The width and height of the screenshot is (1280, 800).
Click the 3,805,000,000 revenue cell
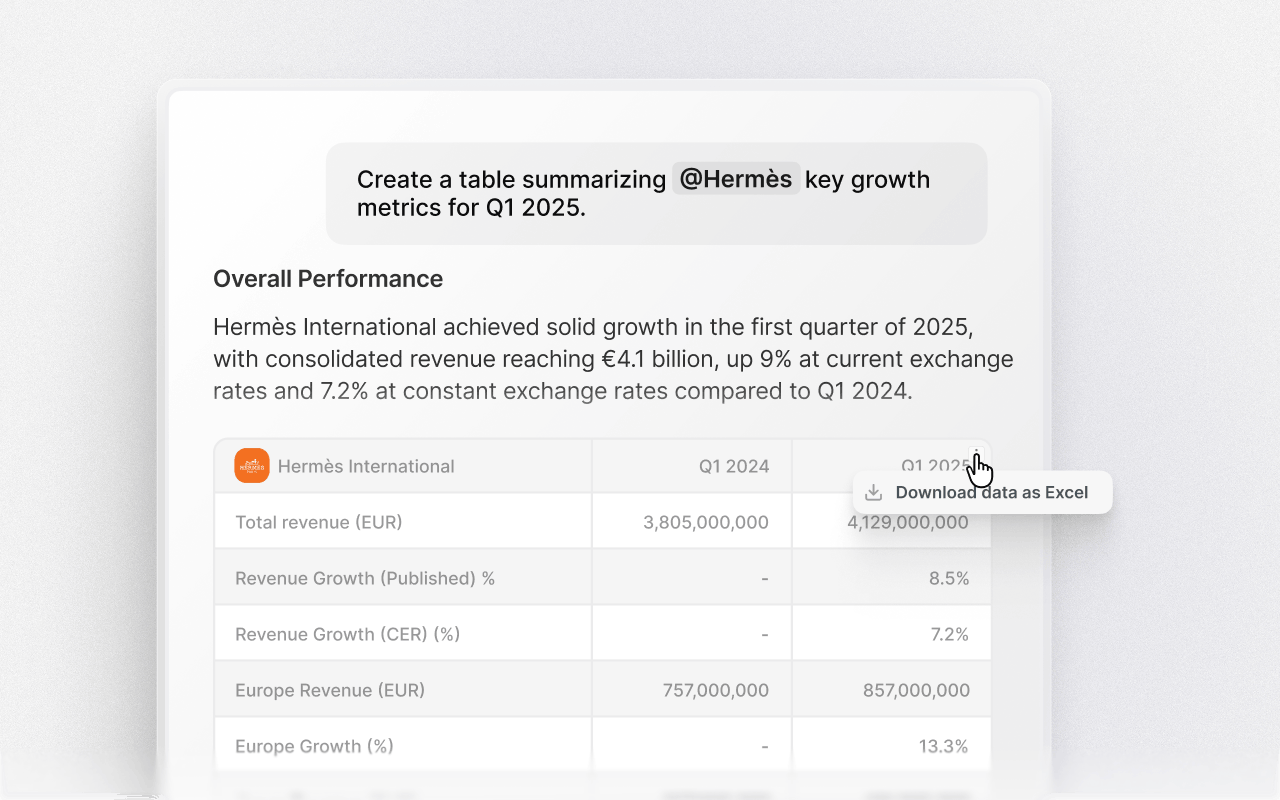coord(706,522)
